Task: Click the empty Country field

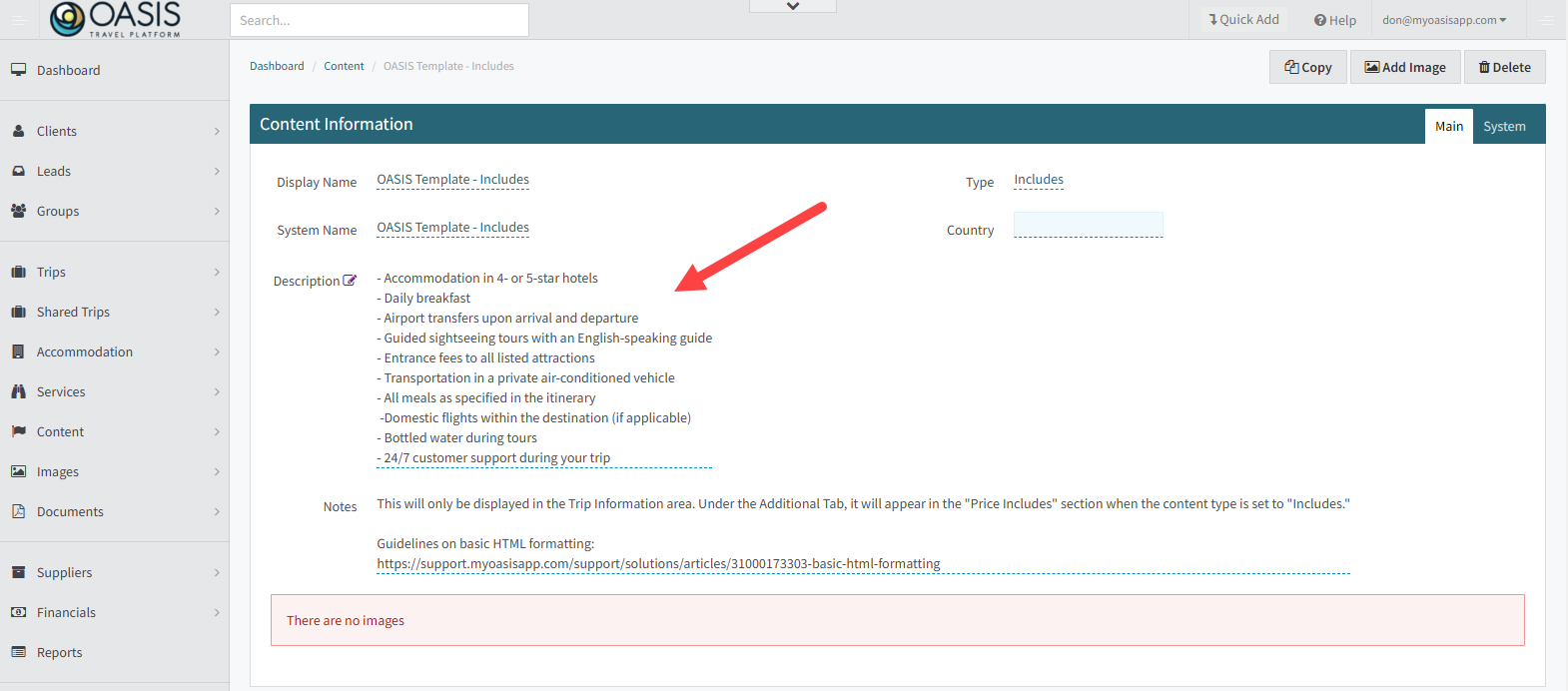Action: (x=1089, y=225)
